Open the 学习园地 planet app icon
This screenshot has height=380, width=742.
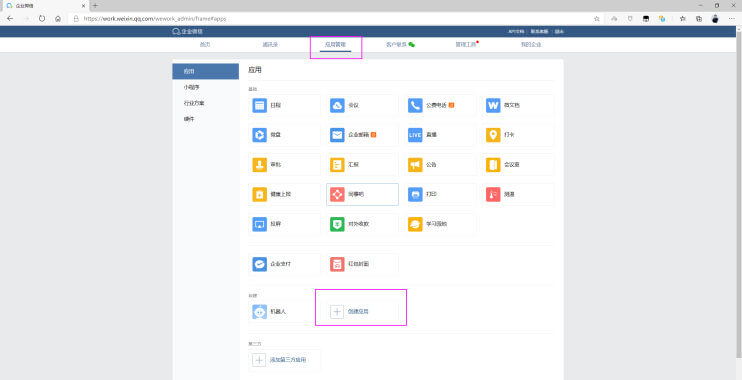[415, 224]
